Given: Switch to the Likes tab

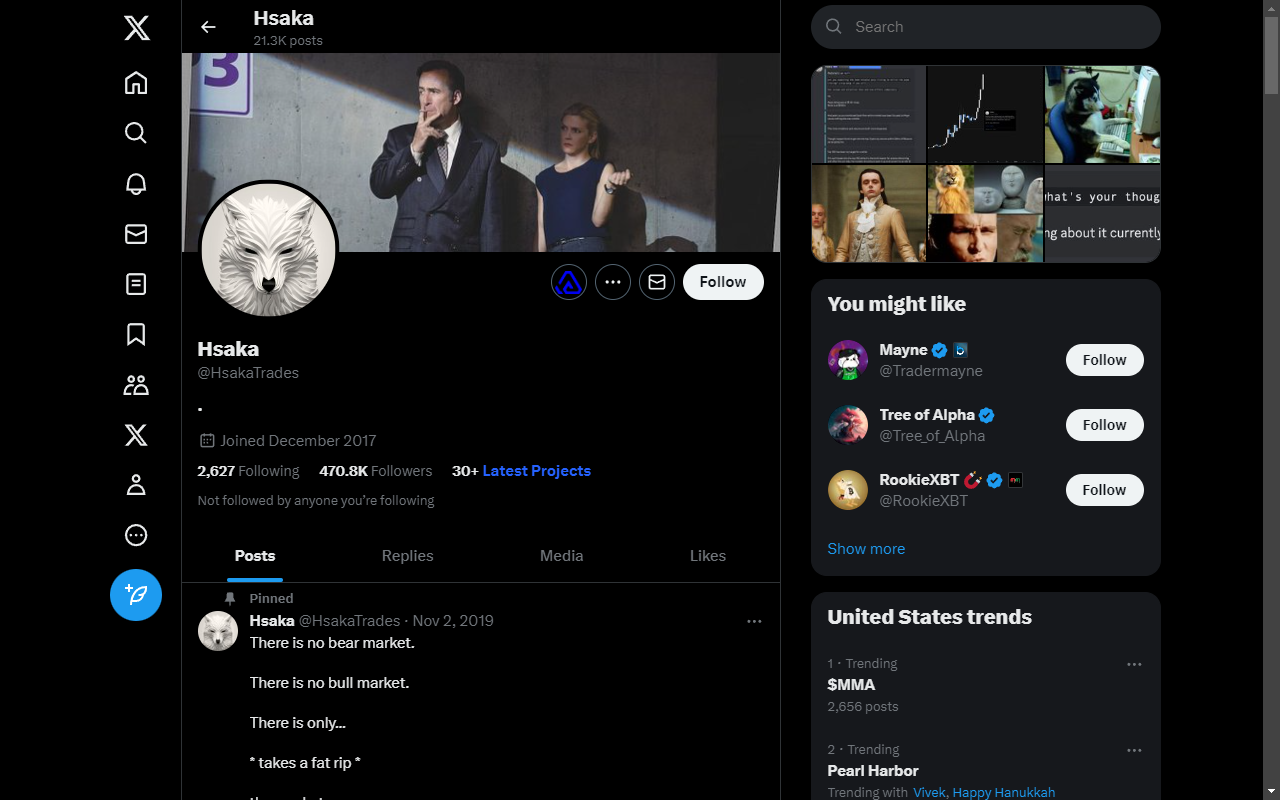Looking at the screenshot, I should coord(708,556).
